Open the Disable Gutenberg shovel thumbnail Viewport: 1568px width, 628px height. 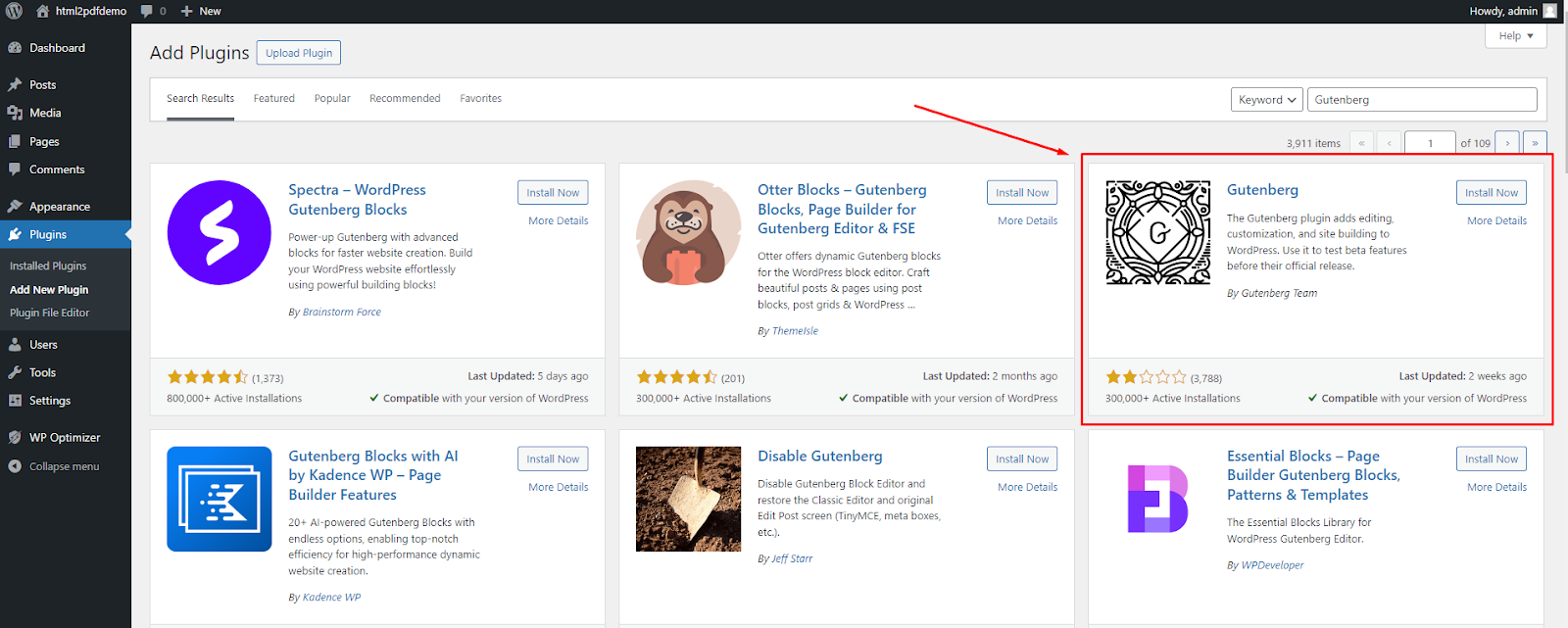coord(689,499)
